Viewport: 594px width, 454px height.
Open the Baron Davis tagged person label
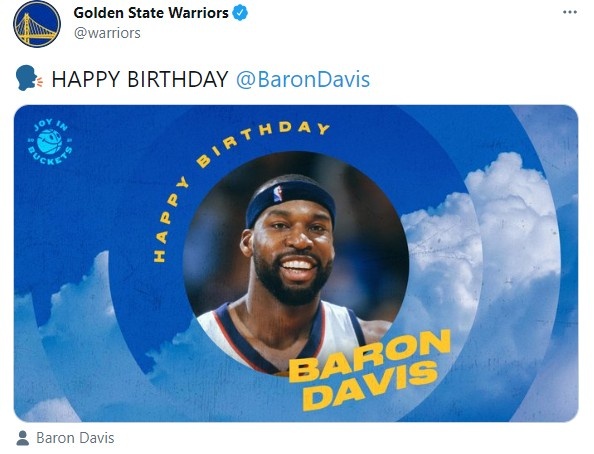[x=75, y=438]
